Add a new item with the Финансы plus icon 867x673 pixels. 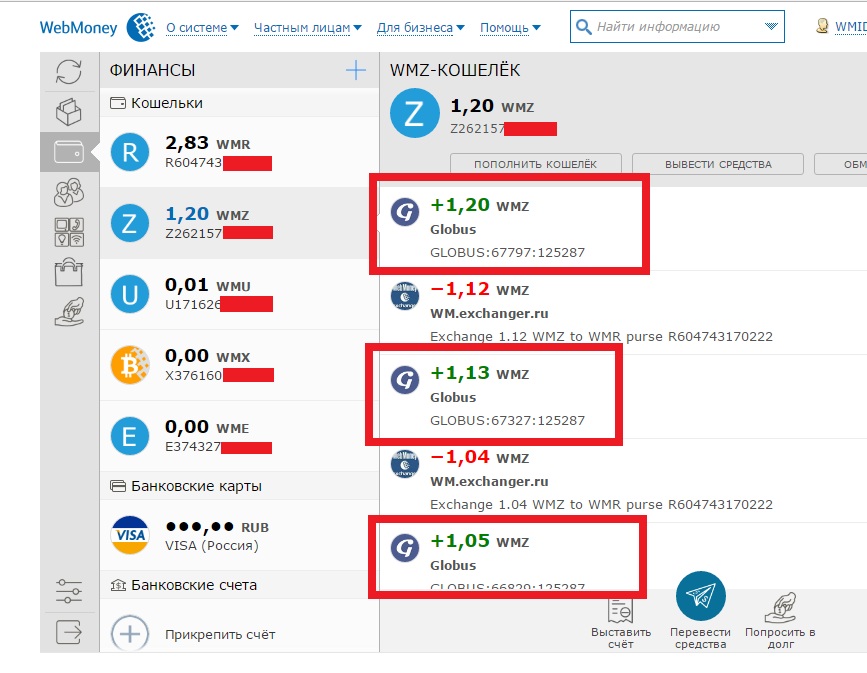pos(356,70)
